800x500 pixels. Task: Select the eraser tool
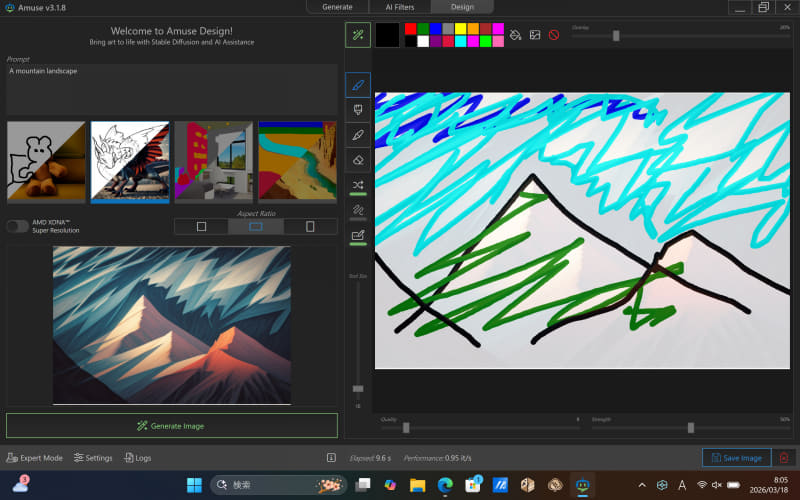pos(358,160)
